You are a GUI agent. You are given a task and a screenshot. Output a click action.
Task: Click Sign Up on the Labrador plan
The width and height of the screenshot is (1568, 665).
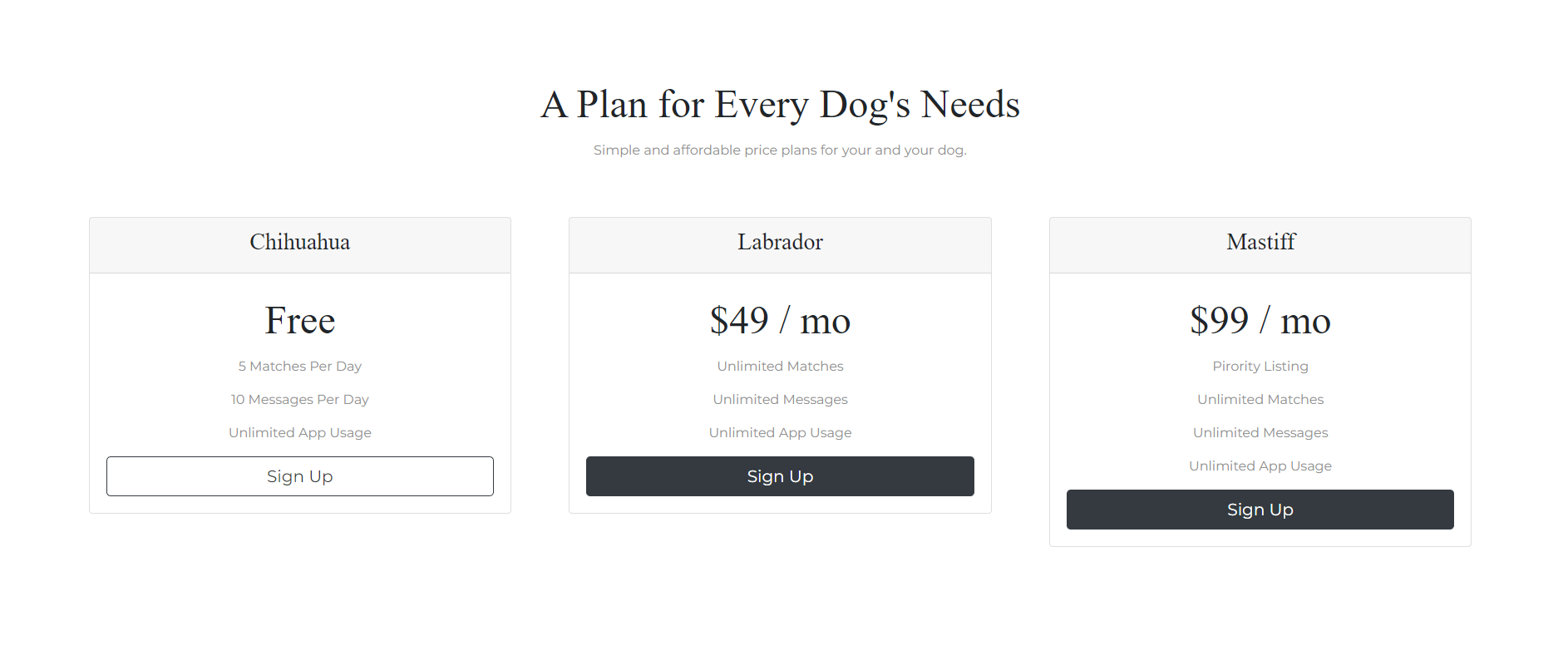tap(779, 475)
